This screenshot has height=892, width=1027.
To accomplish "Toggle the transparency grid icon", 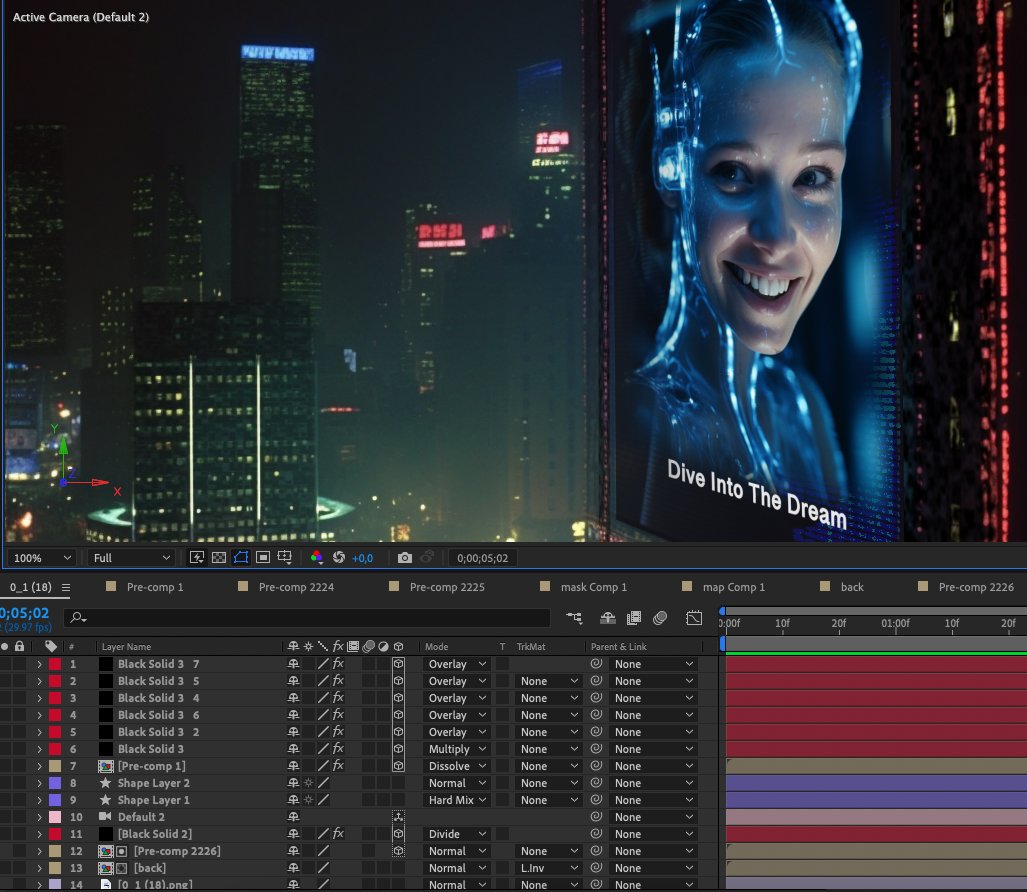I will (219, 557).
